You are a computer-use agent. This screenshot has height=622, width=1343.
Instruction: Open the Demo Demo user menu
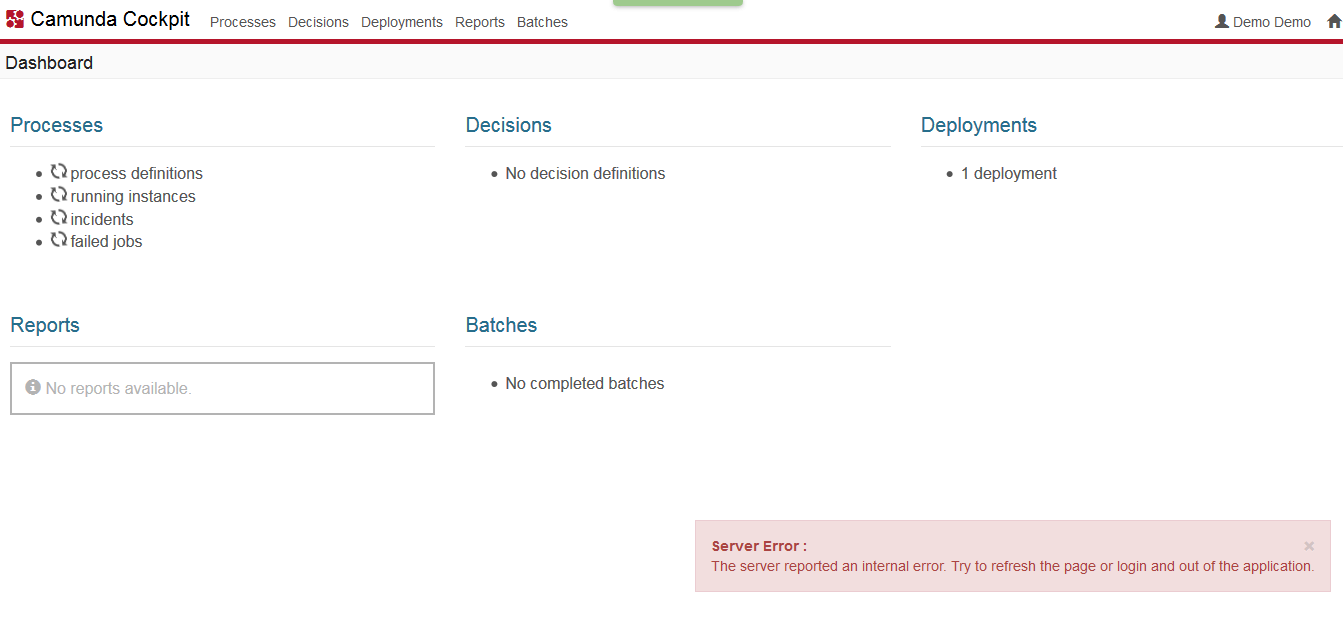(x=1271, y=22)
